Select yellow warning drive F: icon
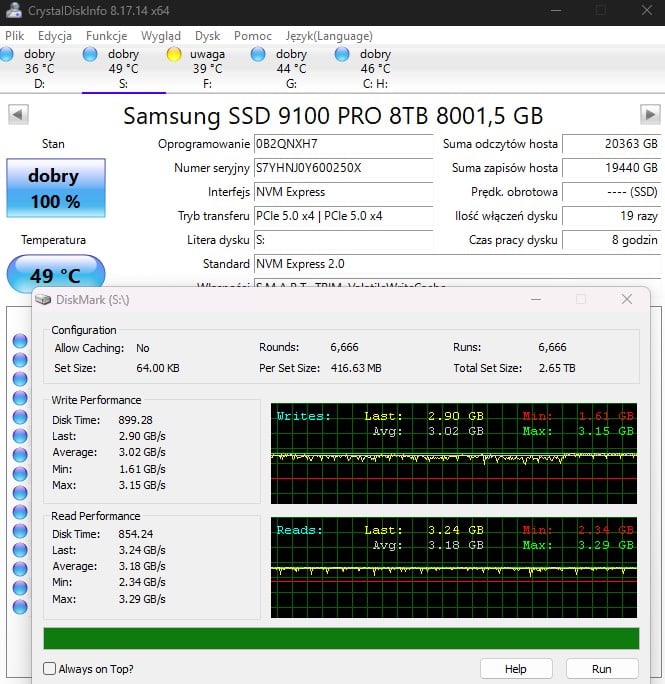 click(x=174, y=54)
